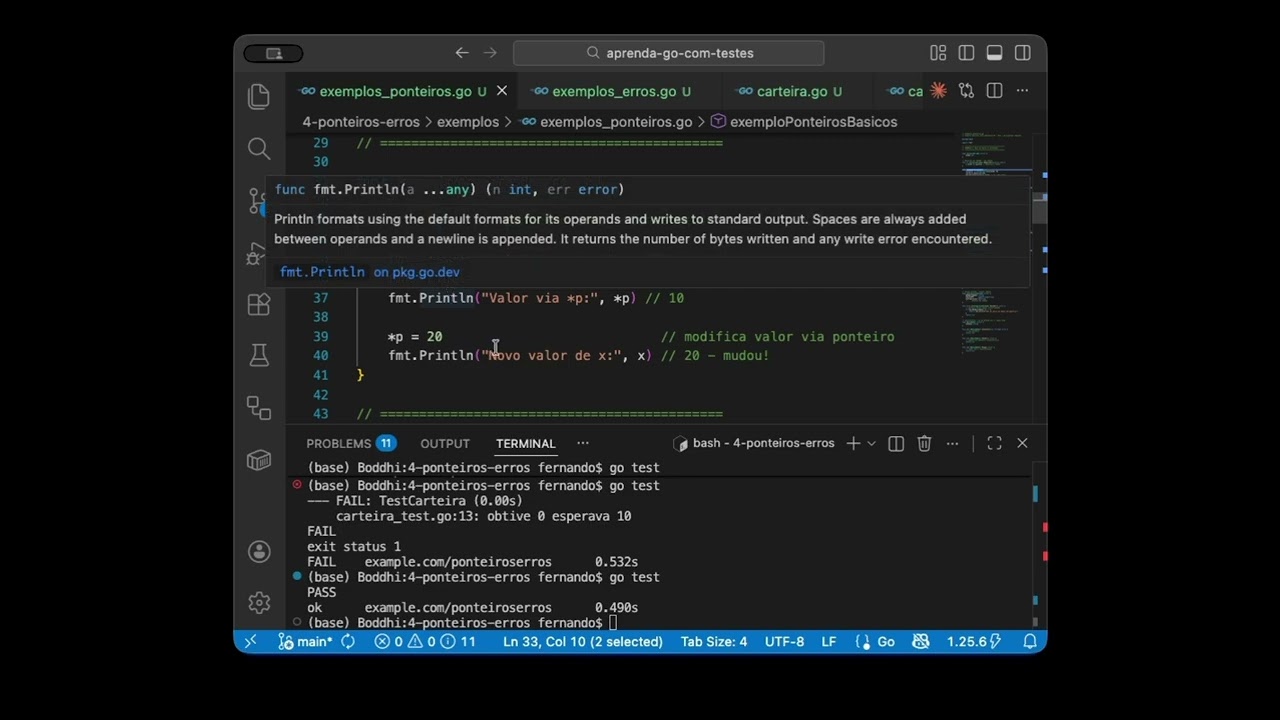This screenshot has height=720, width=1280.
Task: Open the Manage gear settings icon
Action: pyautogui.click(x=259, y=603)
